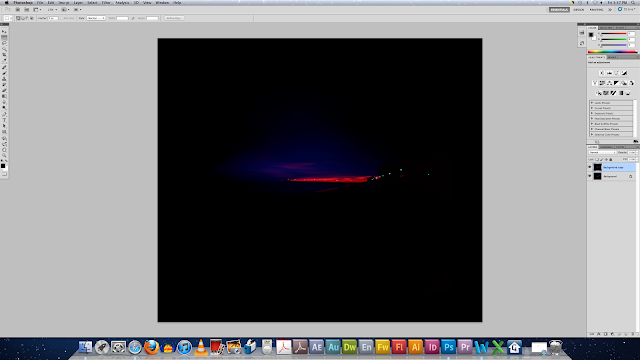
Task: Enable the Anti-alias checkbox
Action: [62, 18]
